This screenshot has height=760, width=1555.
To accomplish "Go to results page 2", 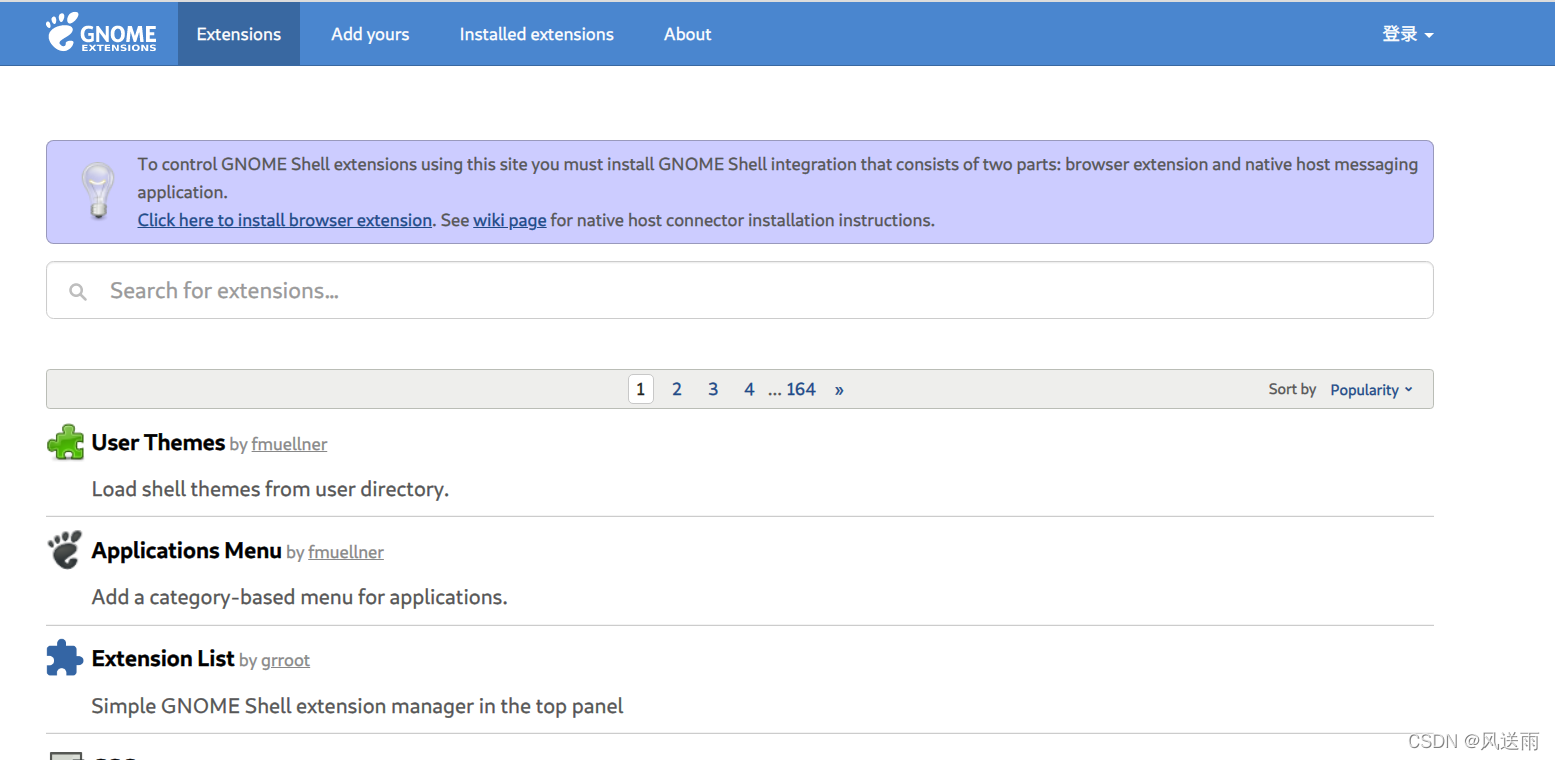I will pos(677,389).
